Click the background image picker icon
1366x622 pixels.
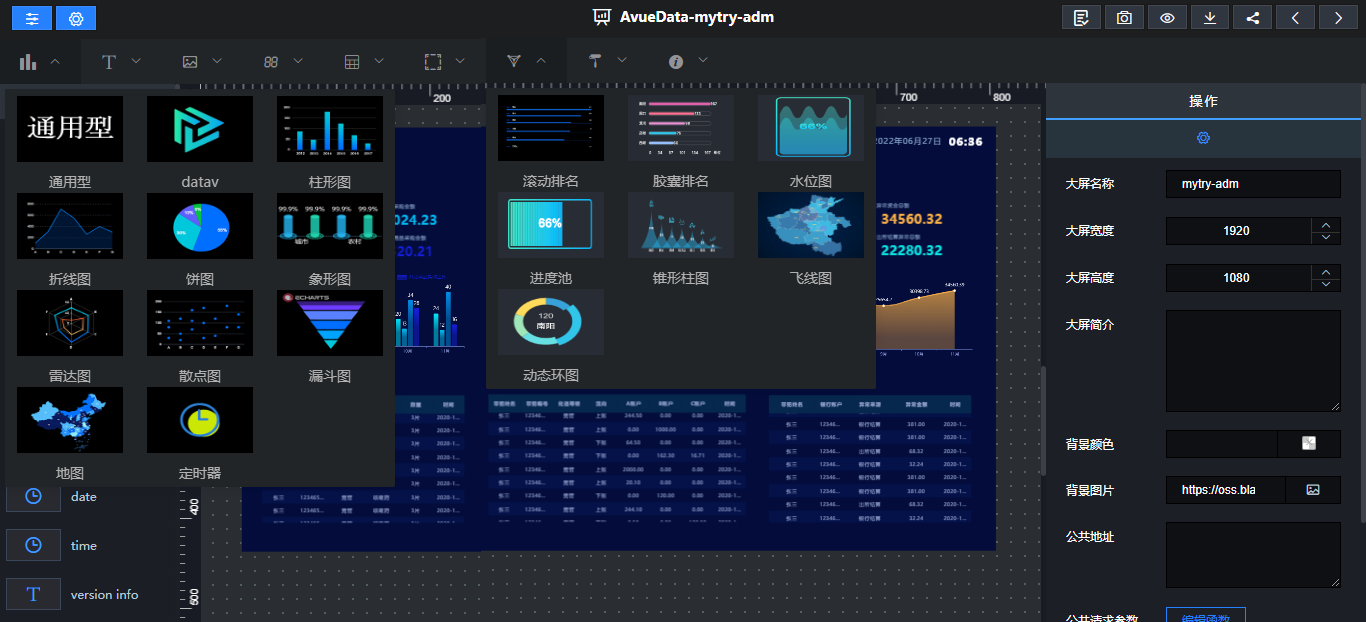(x=1313, y=490)
